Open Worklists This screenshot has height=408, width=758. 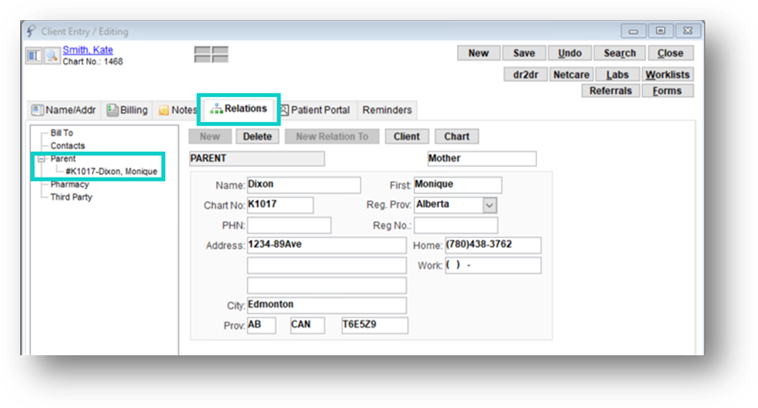[667, 74]
